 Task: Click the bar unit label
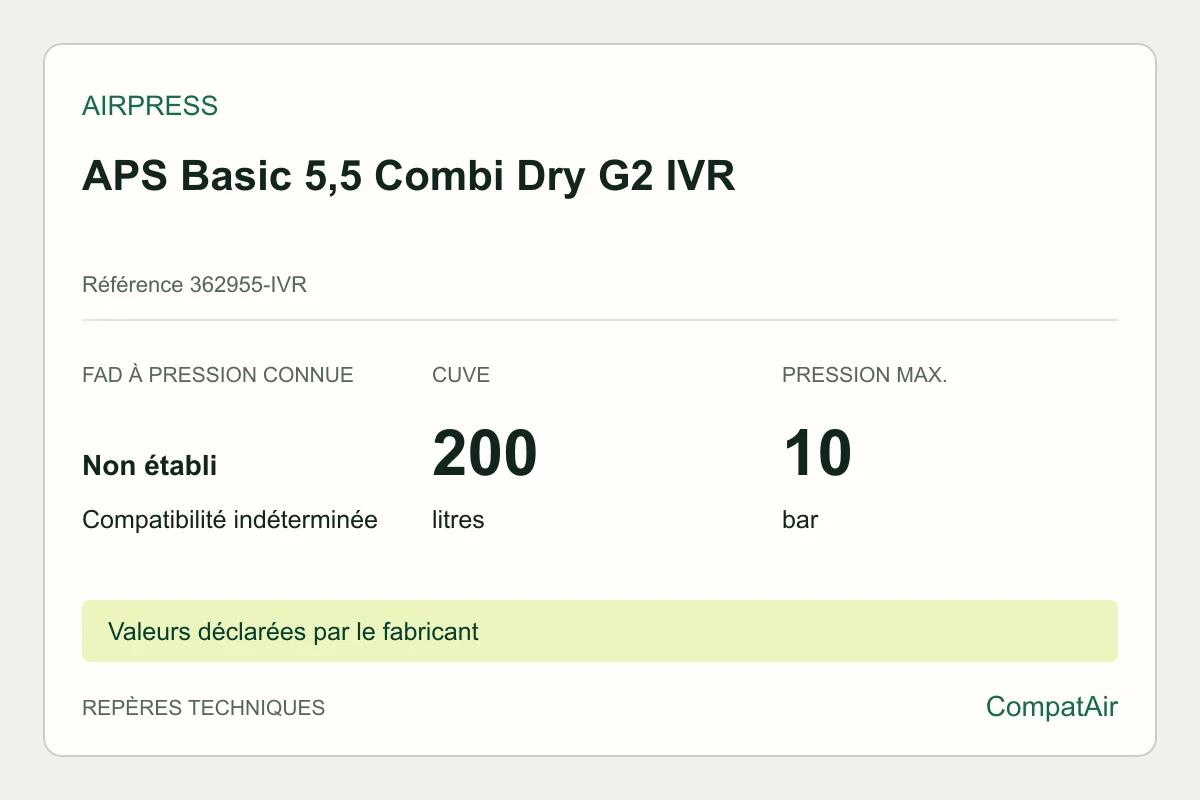click(800, 520)
